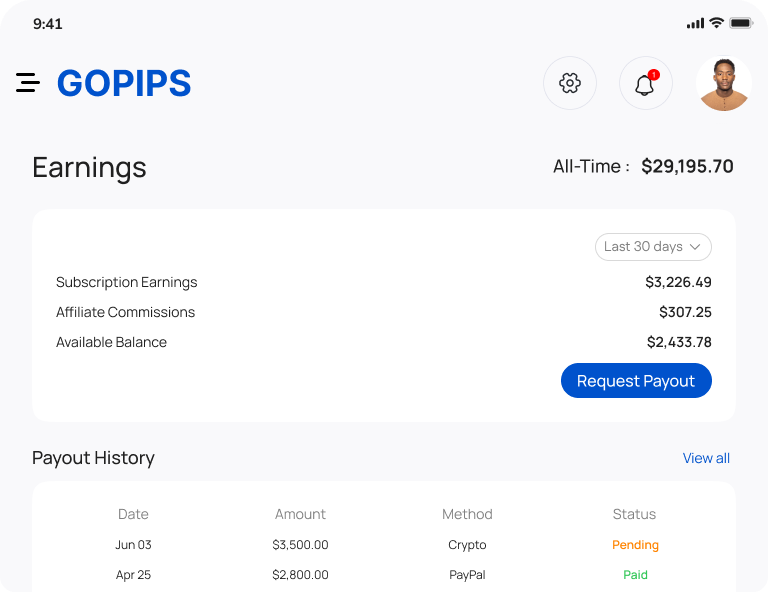
Task: Tap the red notification badge
Action: point(654,74)
